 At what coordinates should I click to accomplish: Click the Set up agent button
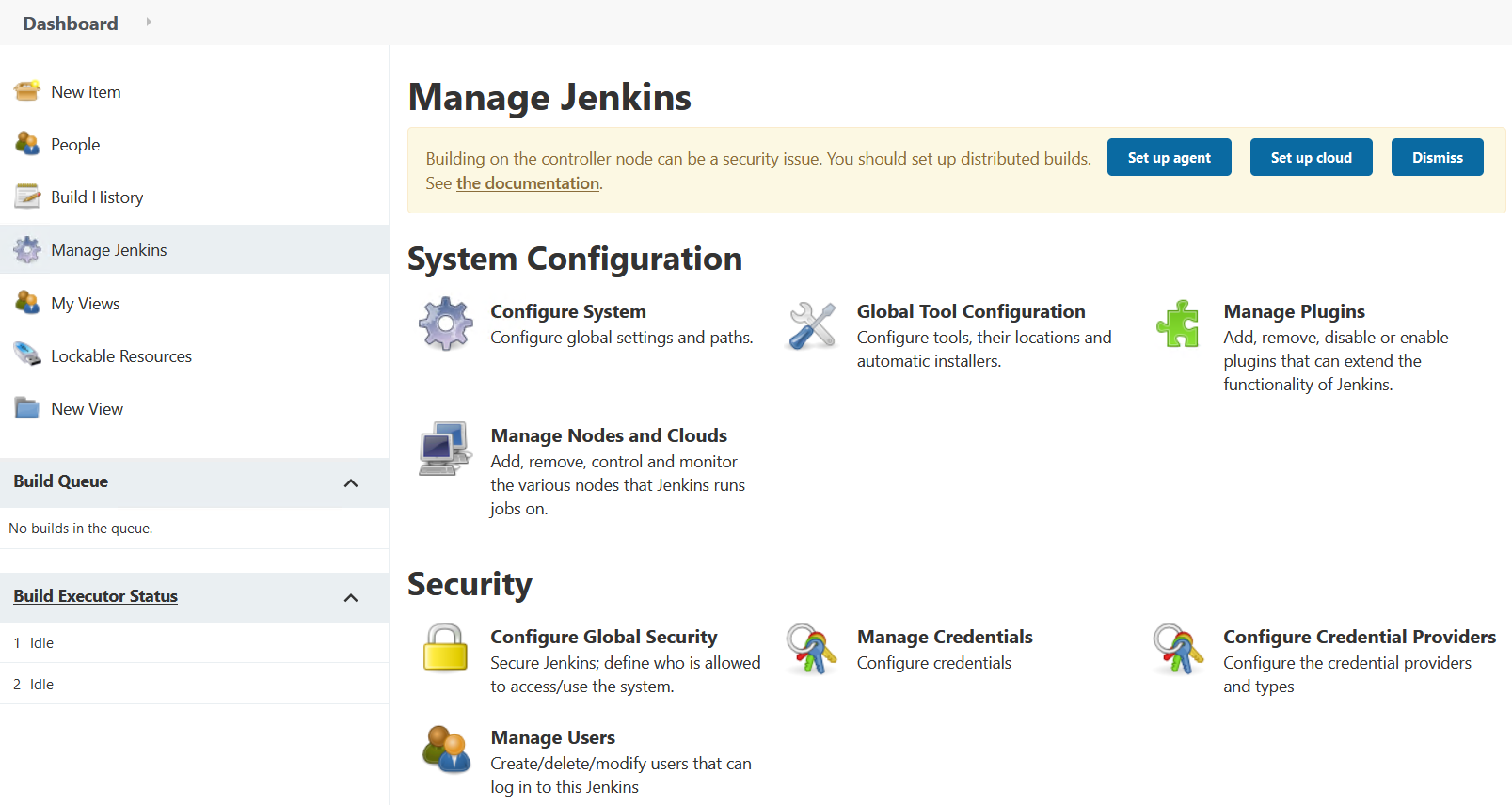click(x=1169, y=157)
